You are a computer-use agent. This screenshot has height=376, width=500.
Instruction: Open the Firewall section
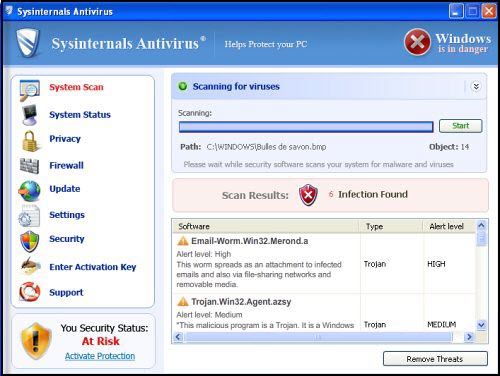click(66, 165)
